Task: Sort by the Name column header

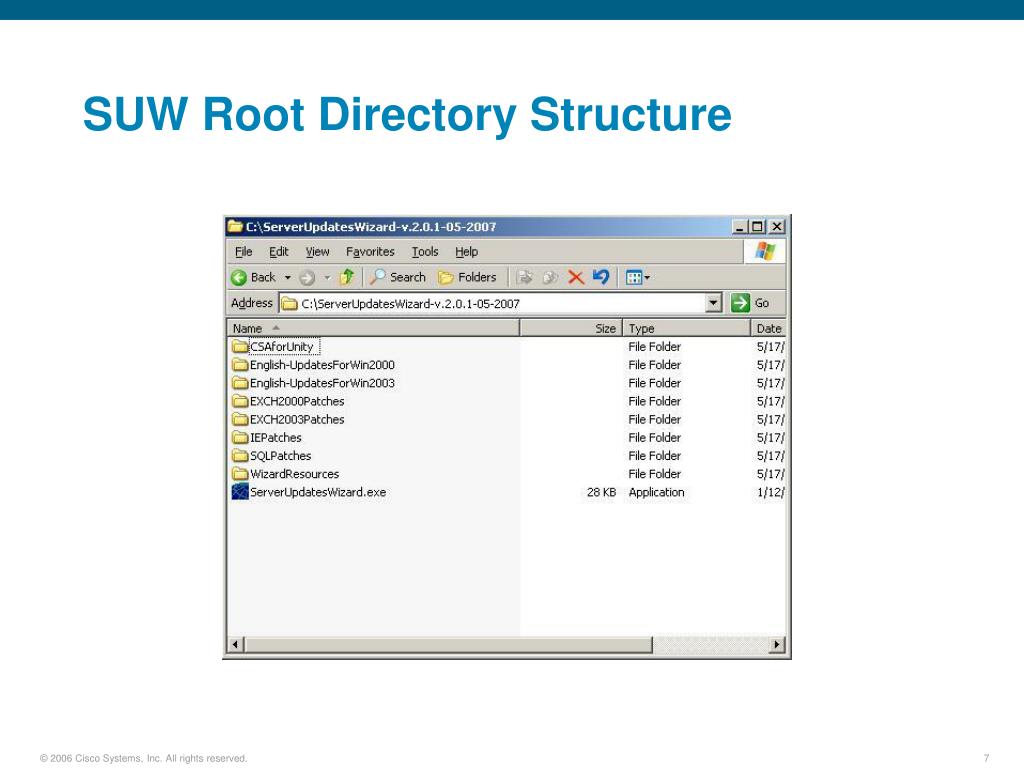Action: click(373, 328)
